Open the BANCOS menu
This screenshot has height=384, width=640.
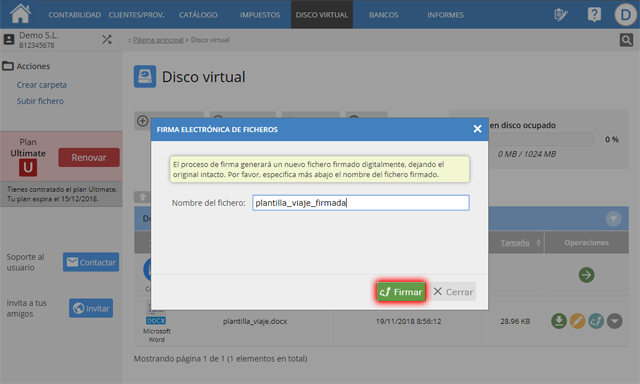[383, 15]
